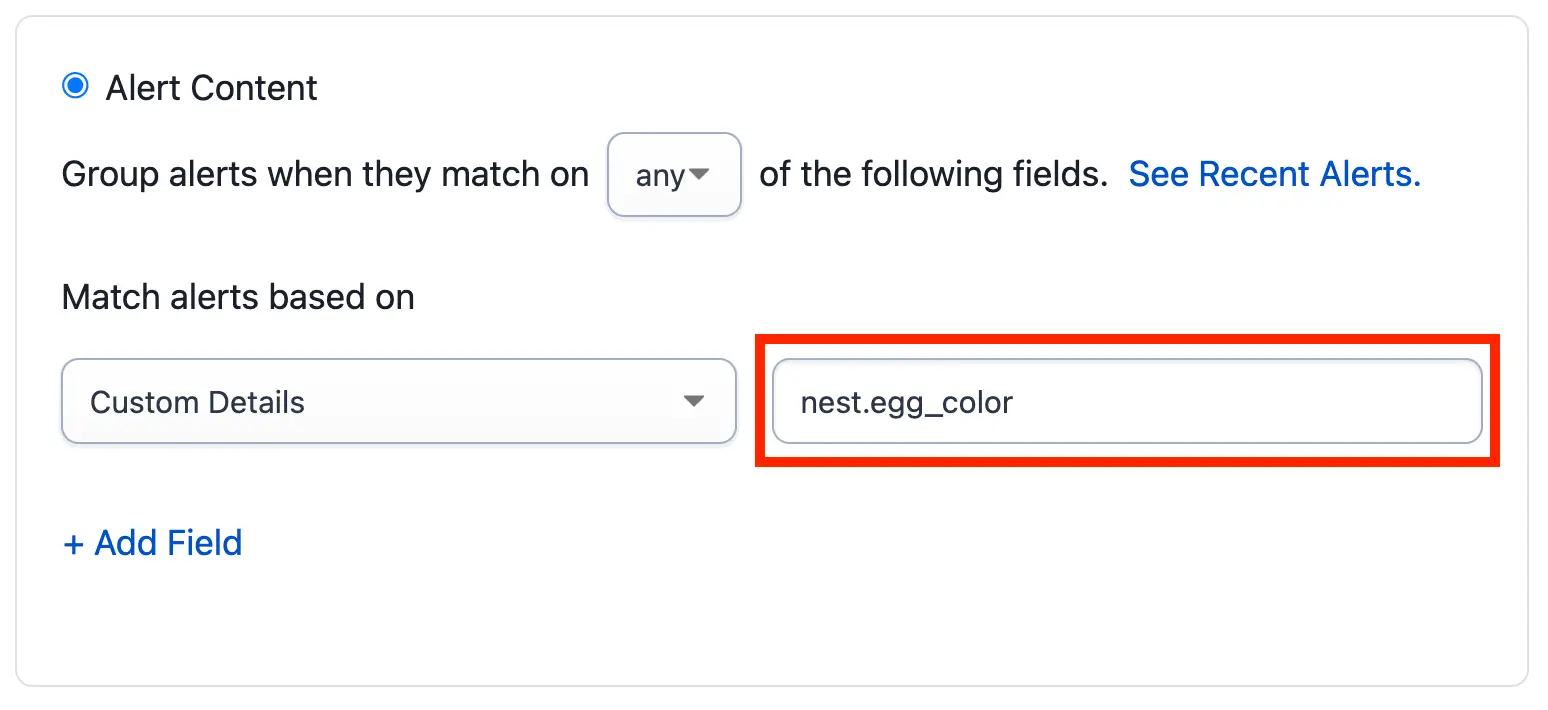Click the word 'any' in the dropdown
Image resolution: width=1548 pixels, height=710 pixels.
pos(660,176)
